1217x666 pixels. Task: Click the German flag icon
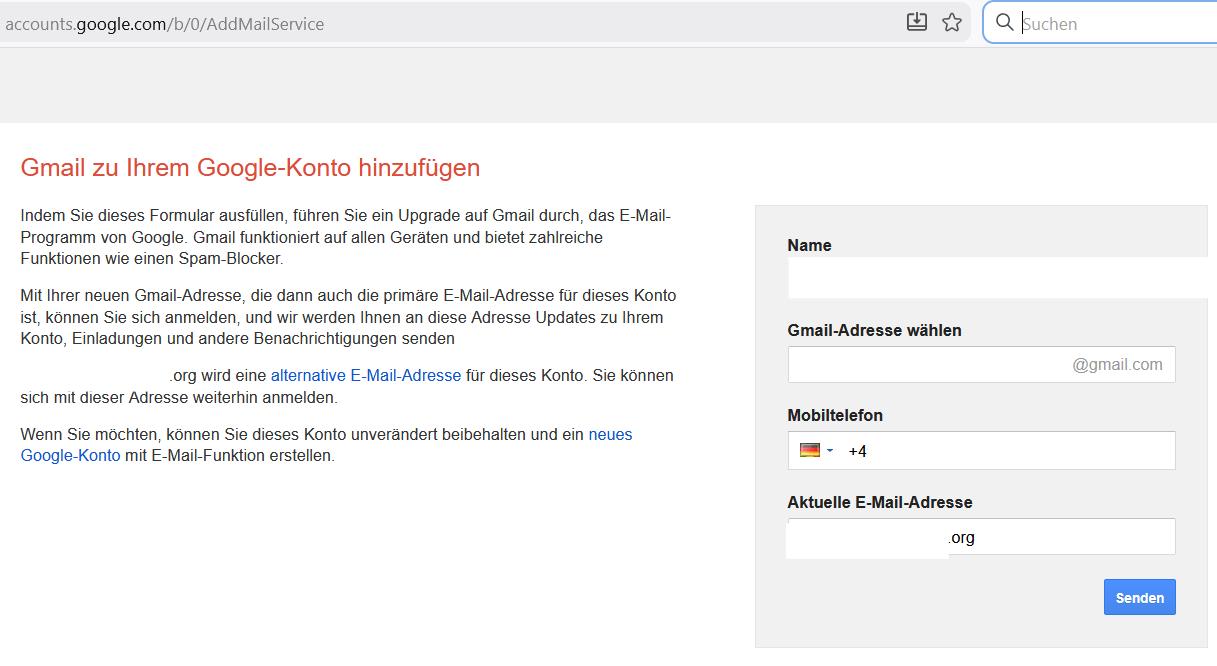[809, 451]
